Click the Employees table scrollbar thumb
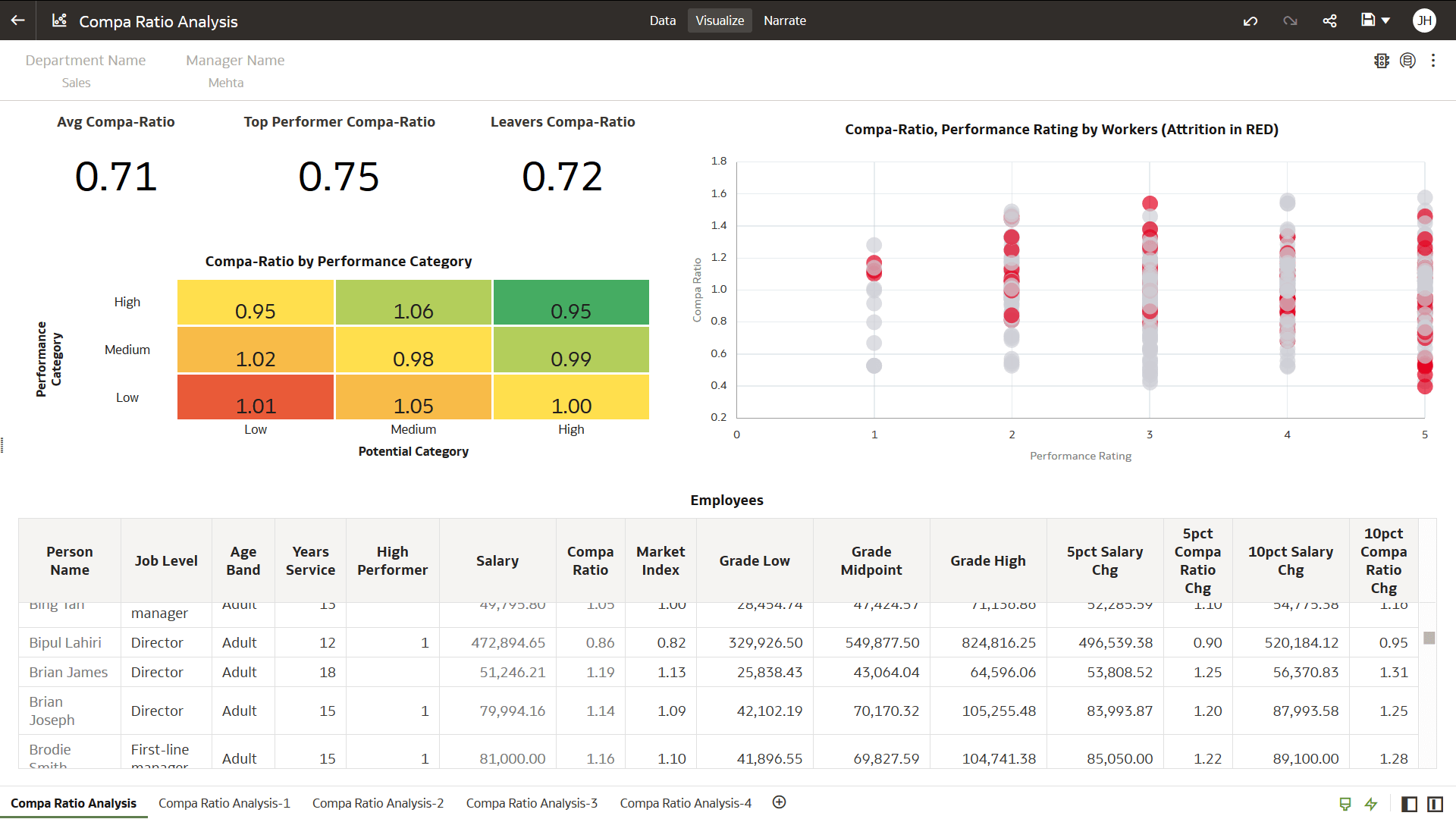The width and height of the screenshot is (1456, 819). (x=1429, y=638)
